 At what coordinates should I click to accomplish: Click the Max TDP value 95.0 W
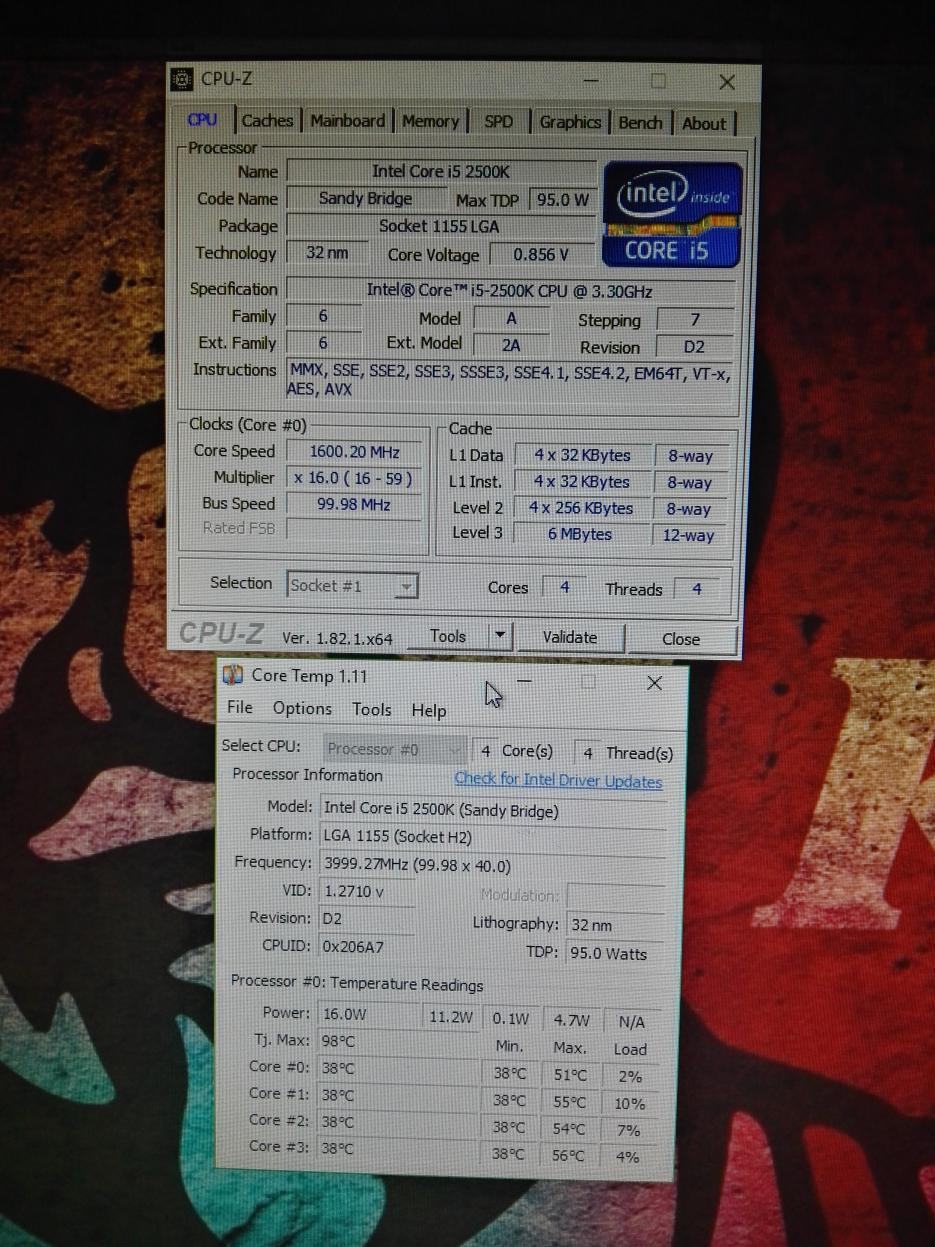562,200
